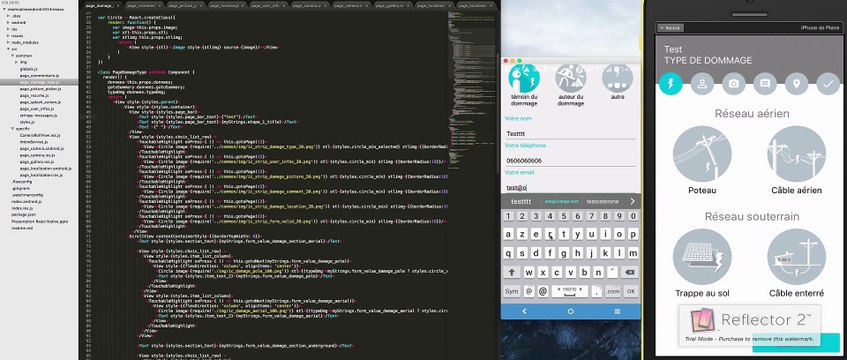Open globals.js in the sidebar
Screen dimensions: 847x360
[x=28, y=69]
